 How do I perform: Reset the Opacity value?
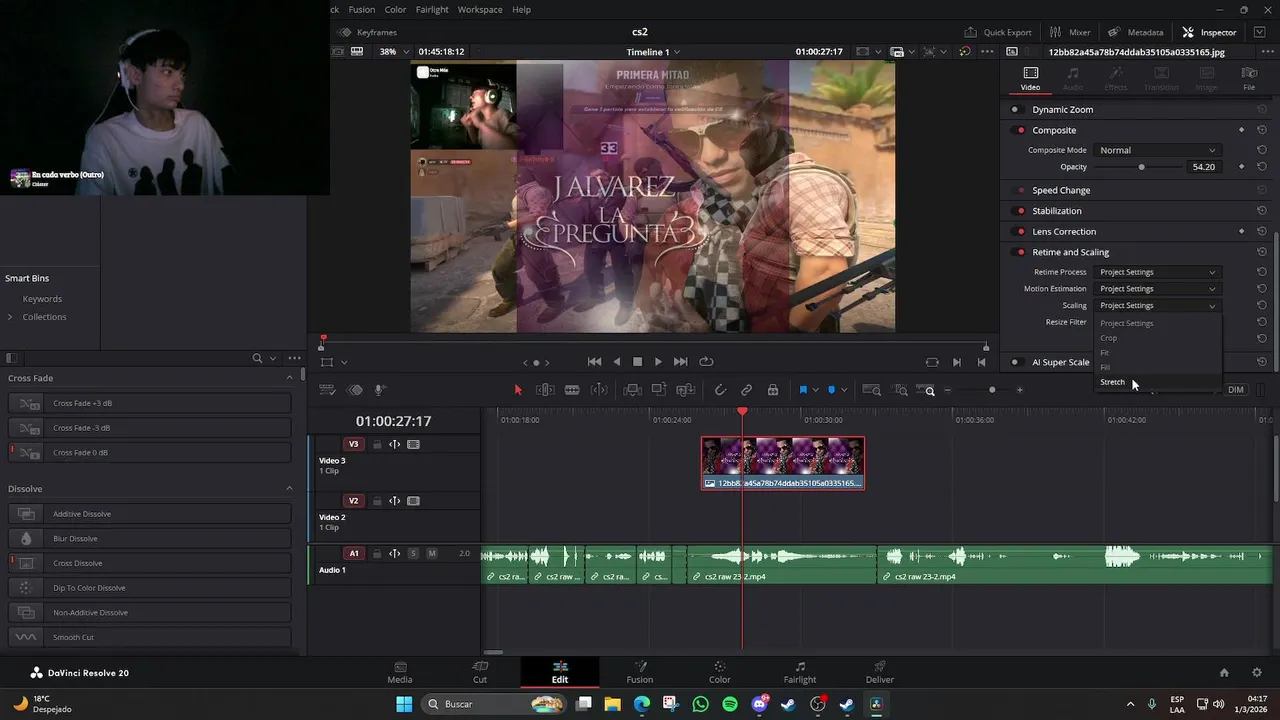click(1262, 167)
